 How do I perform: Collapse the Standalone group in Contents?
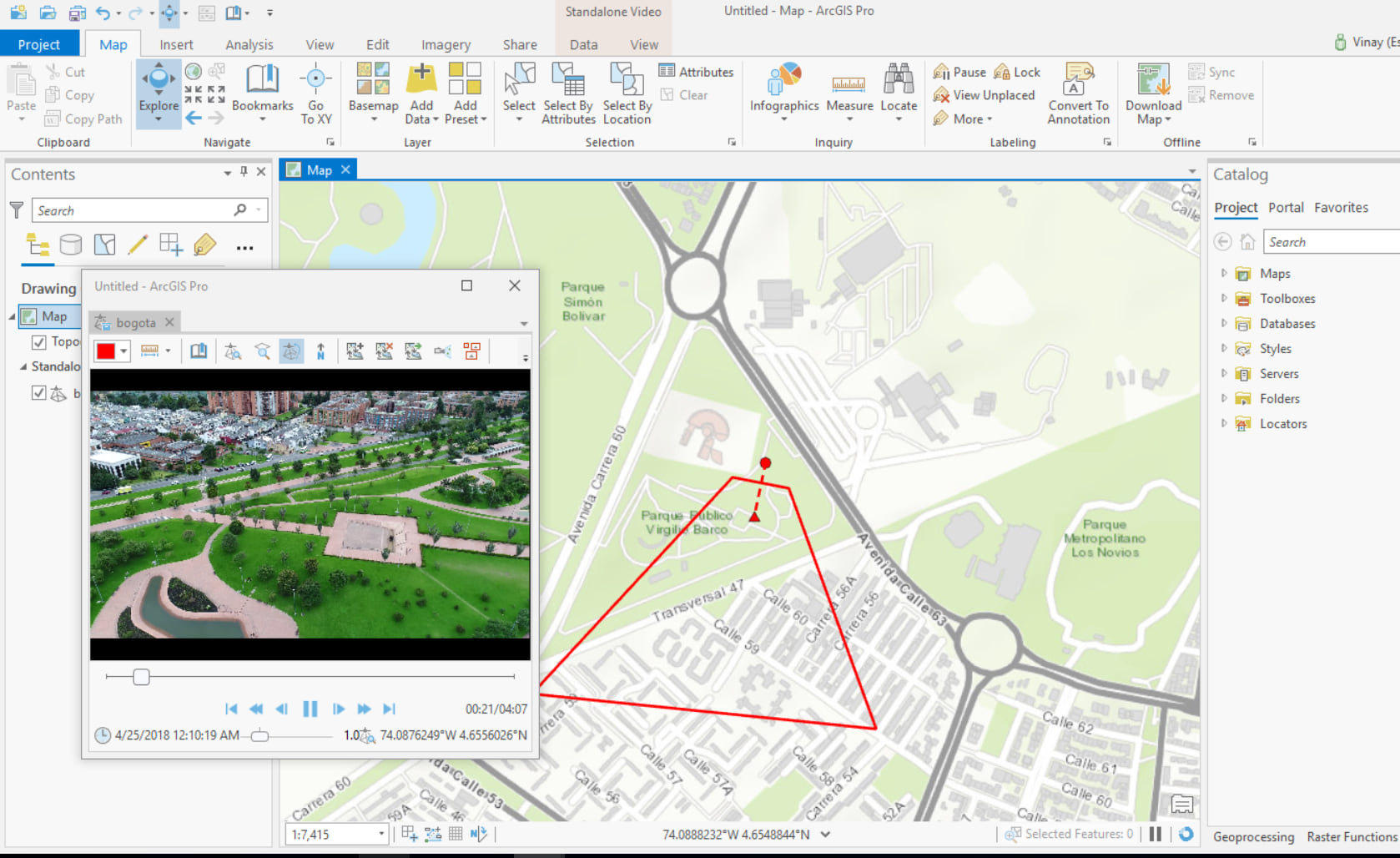(23, 366)
